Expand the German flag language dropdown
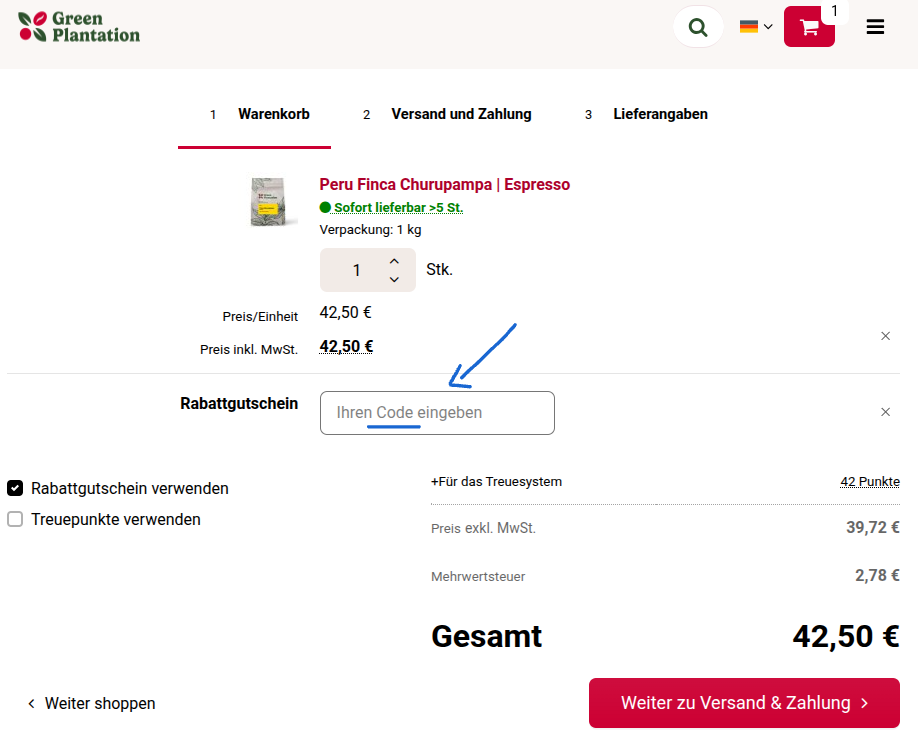The height and width of the screenshot is (751, 918). pyautogui.click(x=756, y=27)
